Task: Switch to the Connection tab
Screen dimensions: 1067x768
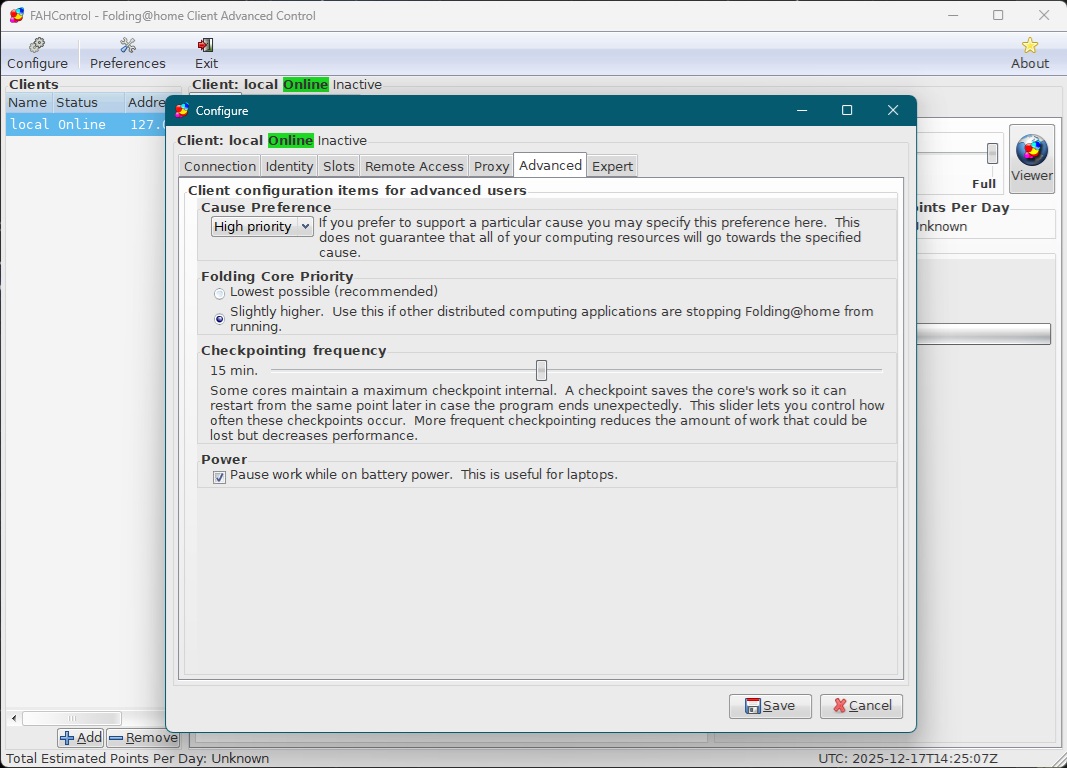Action: (x=220, y=166)
